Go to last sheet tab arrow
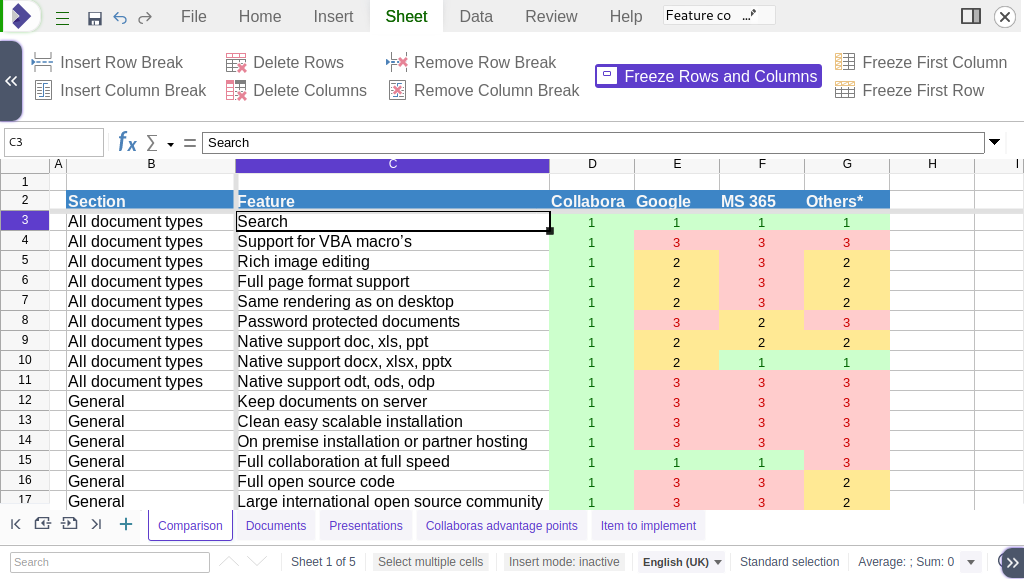Viewport: 1024px width, 579px height. (96, 524)
